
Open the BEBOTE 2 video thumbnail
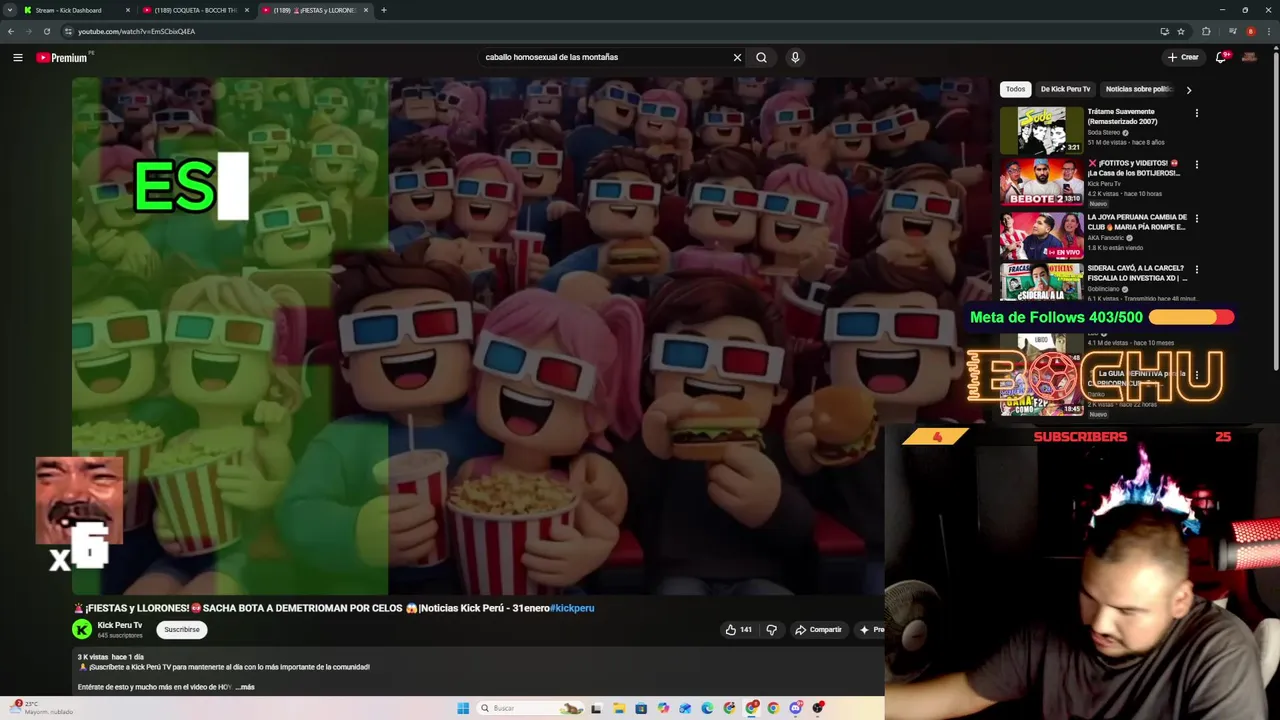click(1041, 181)
